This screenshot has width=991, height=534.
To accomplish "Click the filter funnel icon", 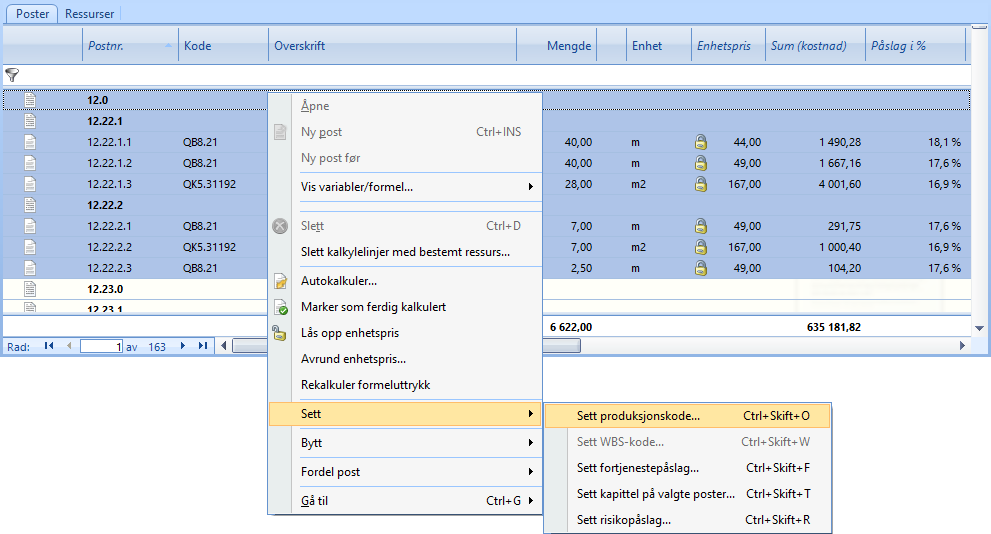I will coord(12,75).
